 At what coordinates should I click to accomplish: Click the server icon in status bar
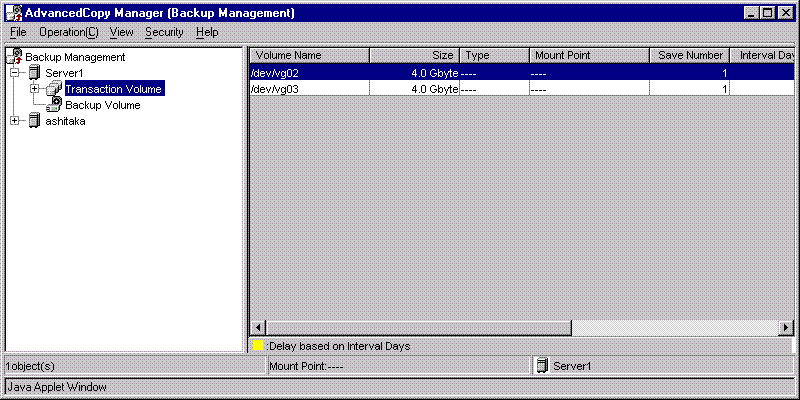click(x=543, y=365)
